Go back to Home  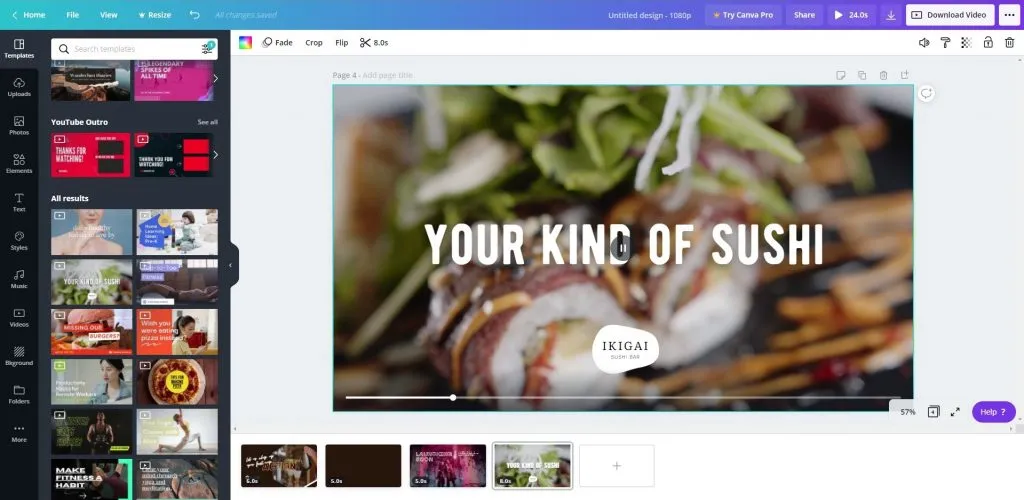tap(29, 14)
